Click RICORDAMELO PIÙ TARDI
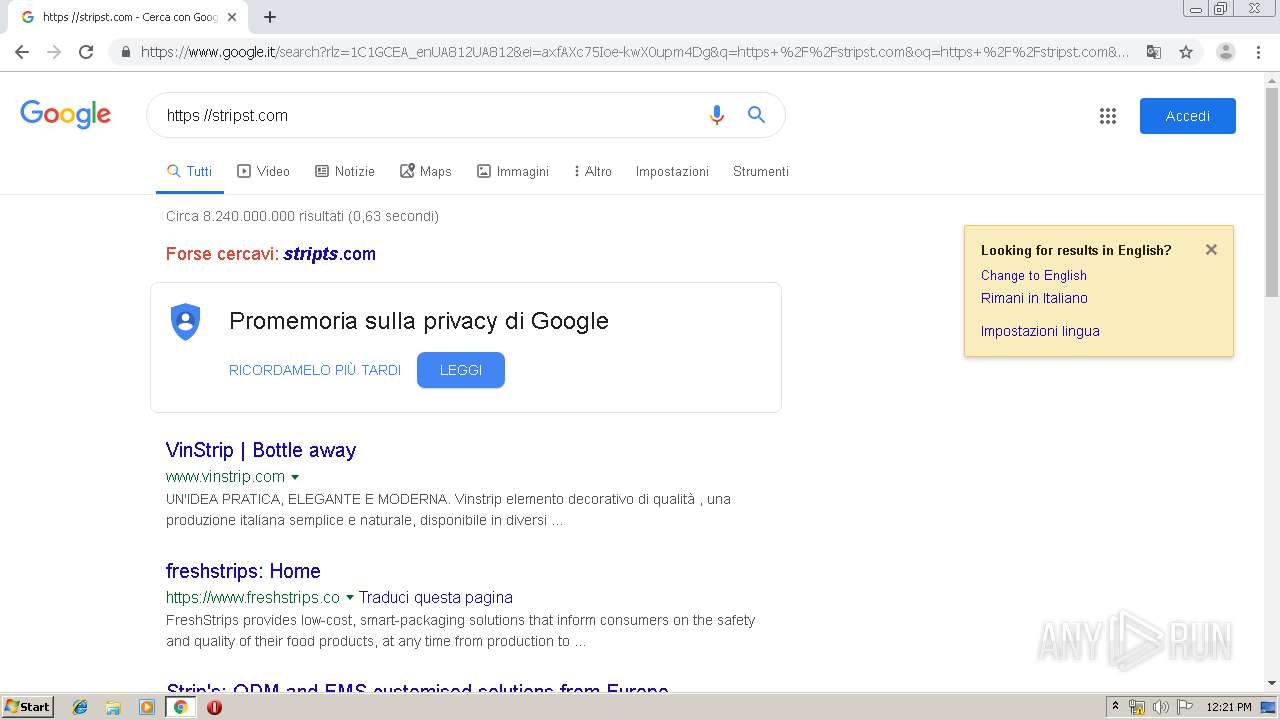The width and height of the screenshot is (1280, 720). [315, 370]
